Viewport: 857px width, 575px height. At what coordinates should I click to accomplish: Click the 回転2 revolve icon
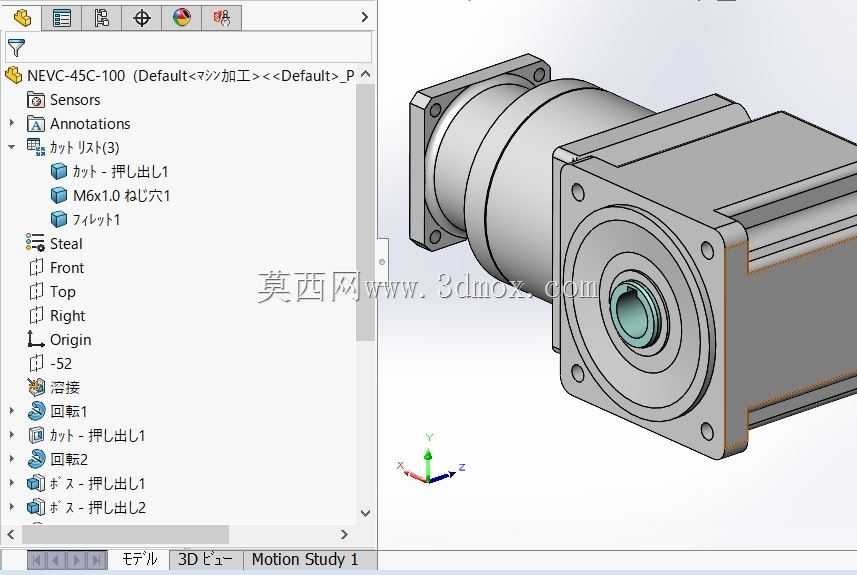pyautogui.click(x=36, y=459)
